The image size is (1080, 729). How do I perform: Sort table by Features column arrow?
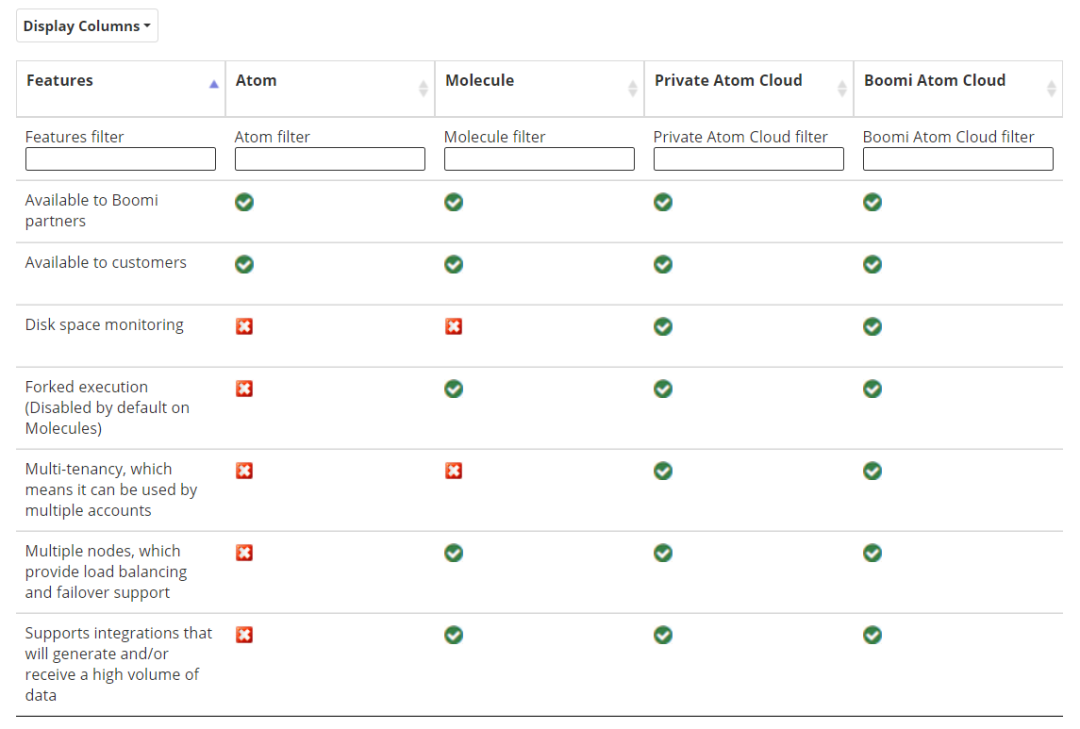[214, 85]
